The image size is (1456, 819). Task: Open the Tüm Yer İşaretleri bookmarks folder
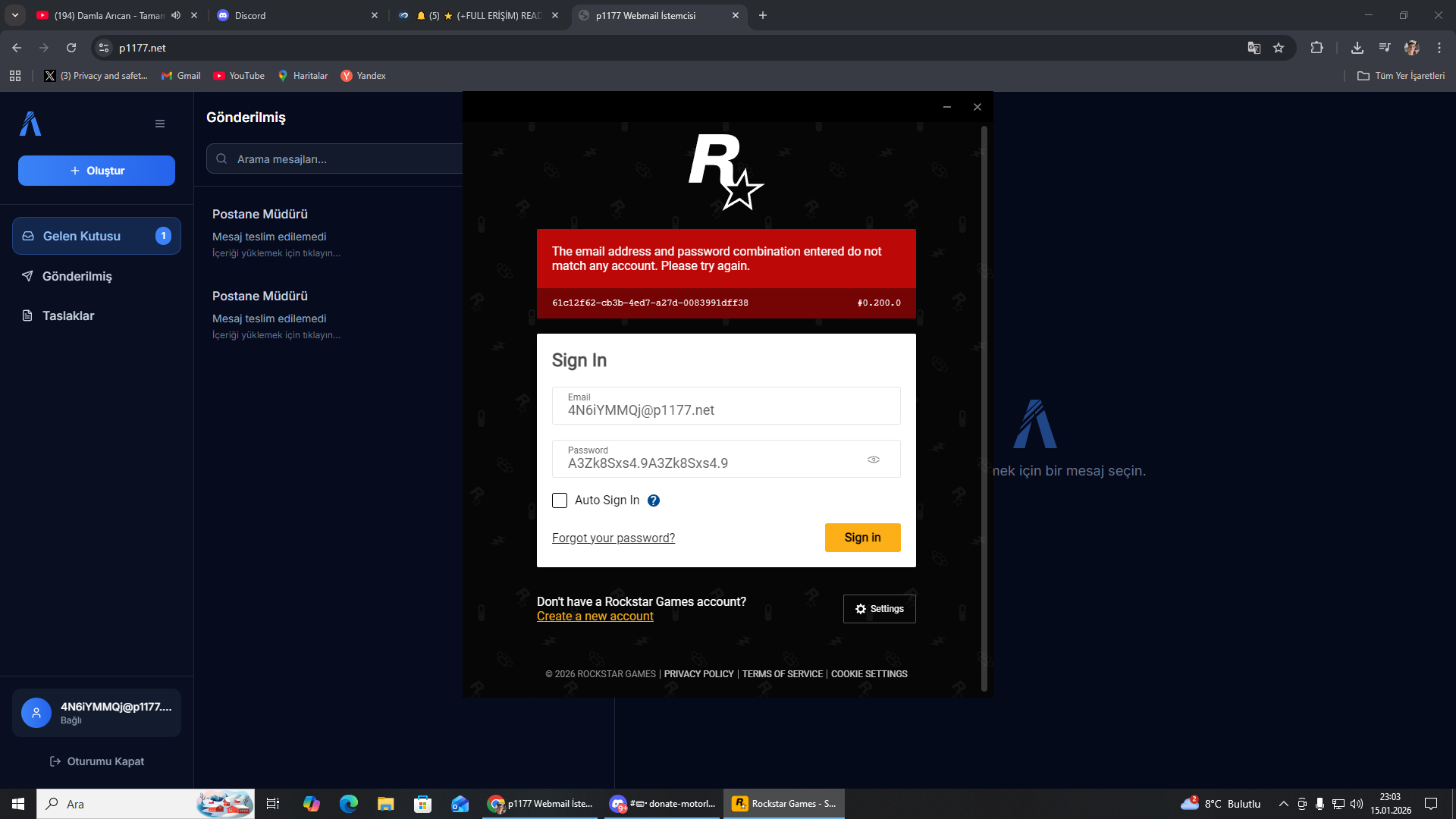[x=1401, y=76]
